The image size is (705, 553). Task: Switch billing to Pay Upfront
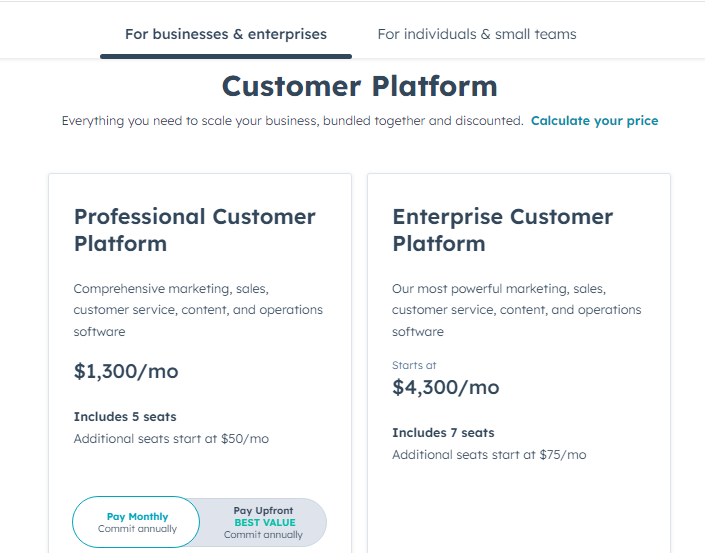pos(263,522)
